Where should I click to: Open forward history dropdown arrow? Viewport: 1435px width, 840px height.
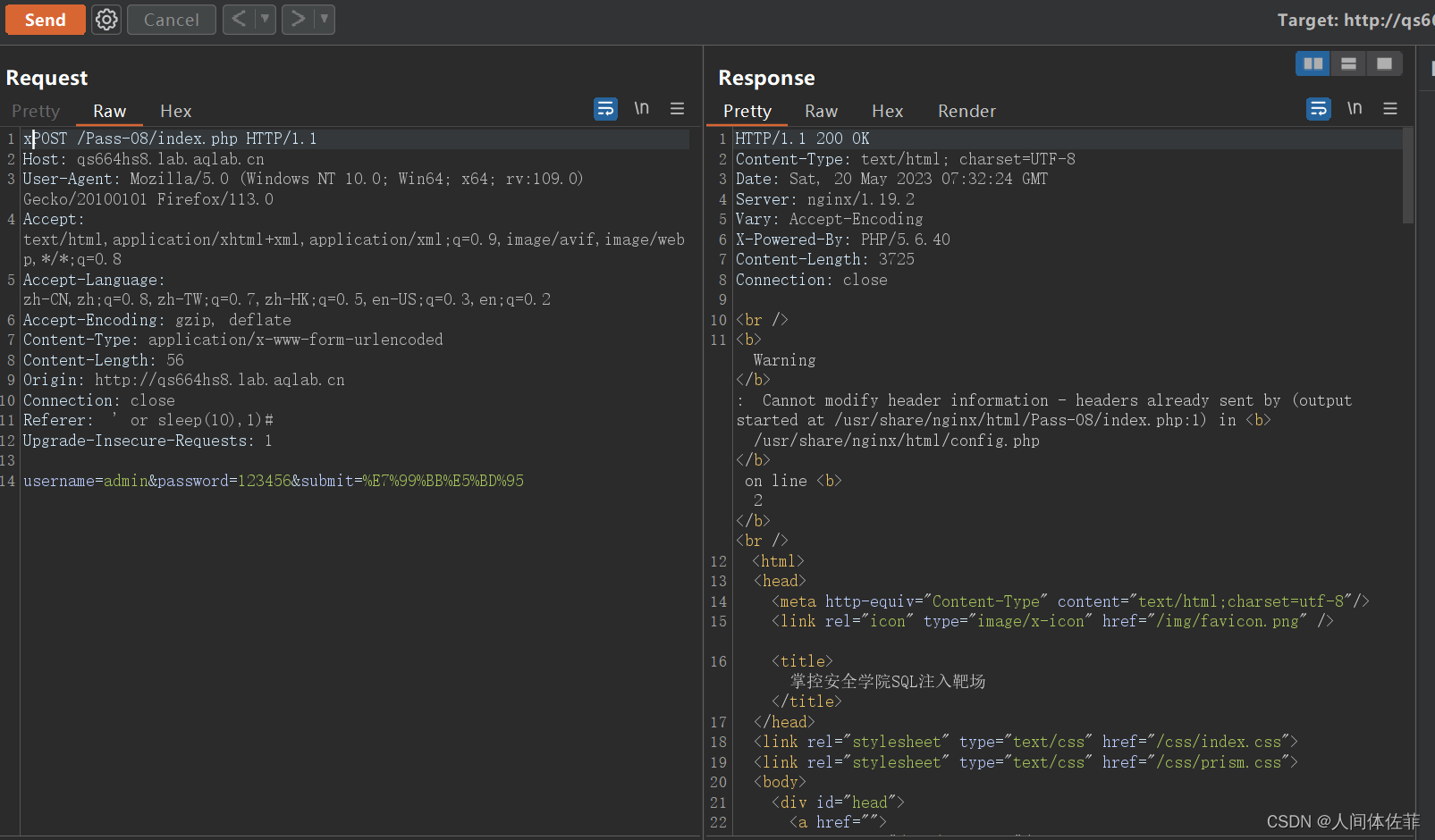[x=325, y=19]
